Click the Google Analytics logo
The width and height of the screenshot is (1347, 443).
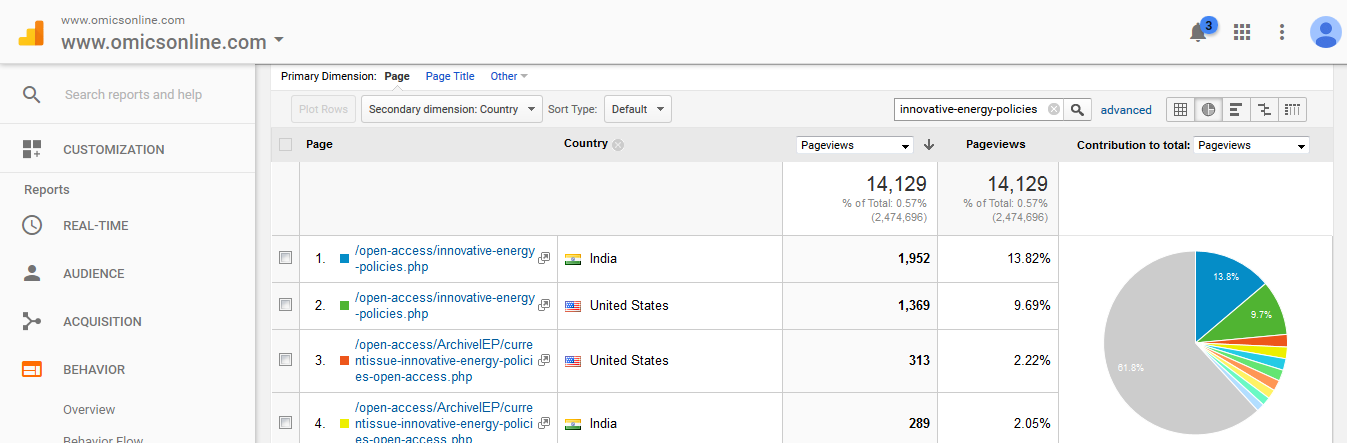pos(31,33)
